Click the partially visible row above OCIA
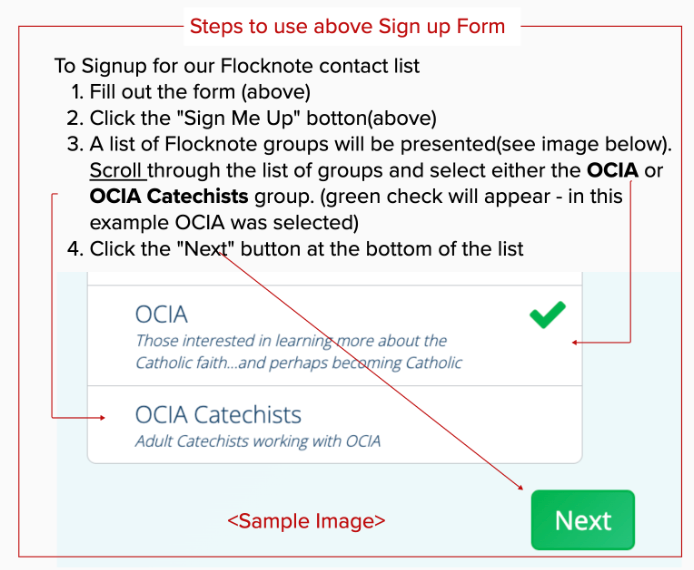The width and height of the screenshot is (694, 570). point(335,278)
